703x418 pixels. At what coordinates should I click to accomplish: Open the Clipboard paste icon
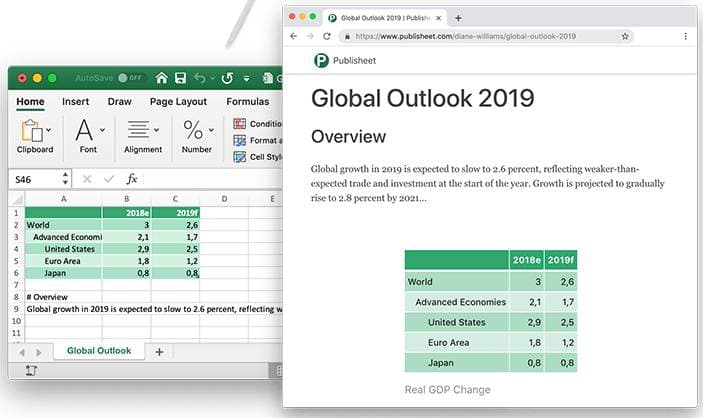point(31,131)
